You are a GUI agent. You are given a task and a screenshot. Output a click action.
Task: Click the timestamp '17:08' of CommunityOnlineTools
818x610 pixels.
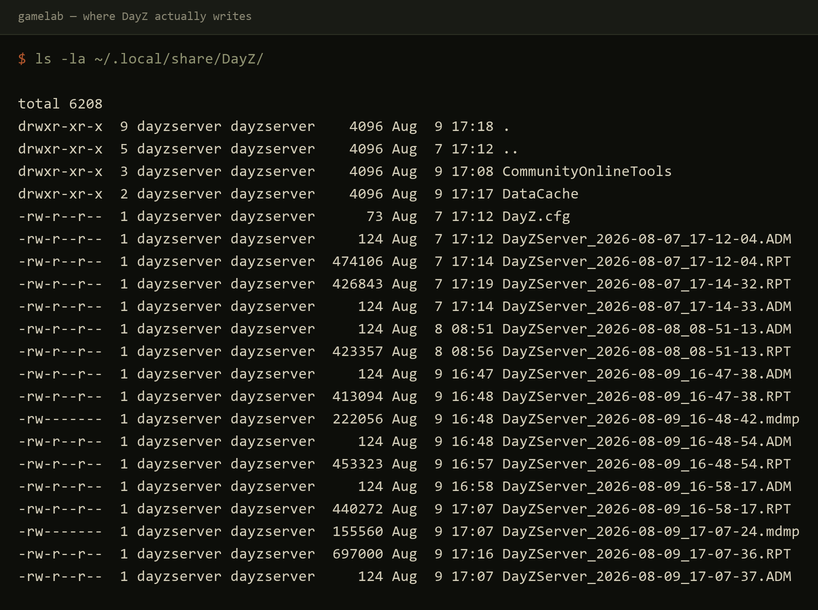click(x=473, y=171)
